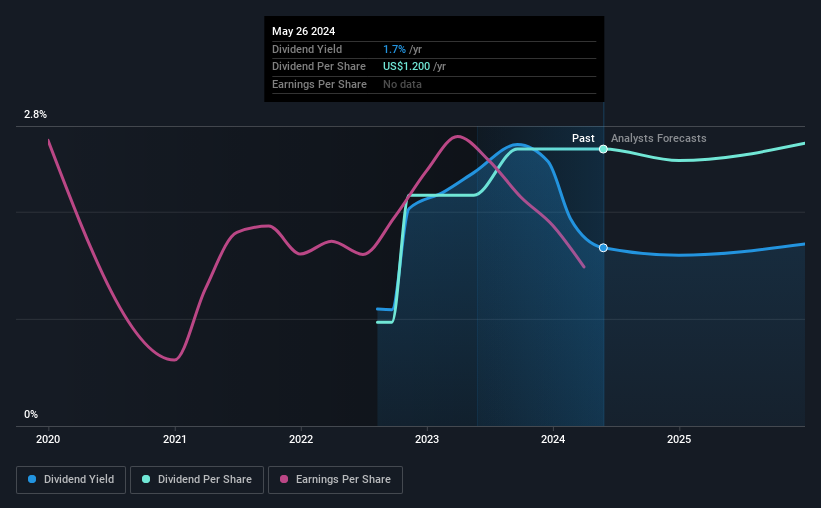
Task: Select the 2020 label on the time axis
Action: coord(48,439)
